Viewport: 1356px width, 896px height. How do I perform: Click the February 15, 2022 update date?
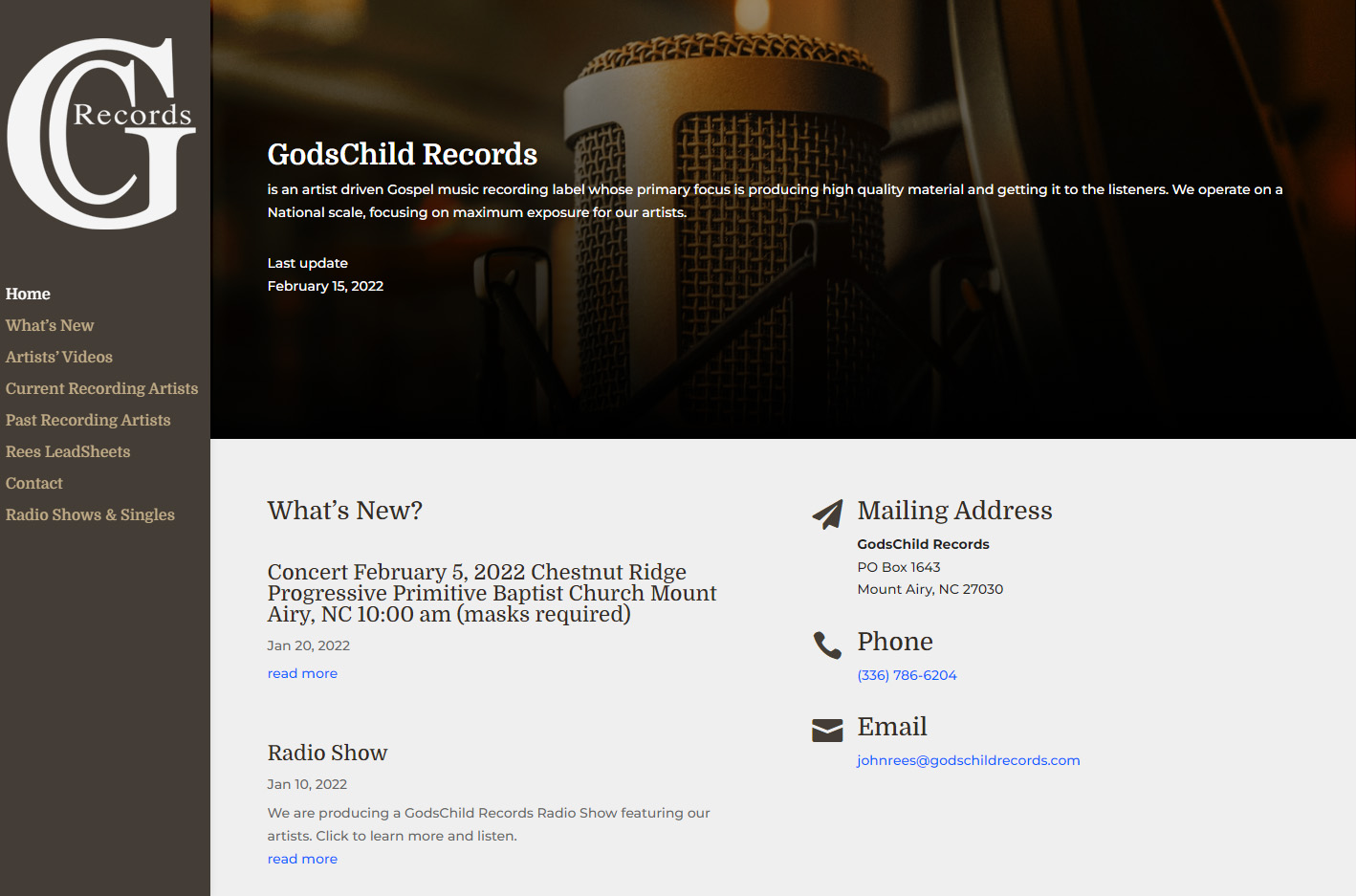coord(325,286)
